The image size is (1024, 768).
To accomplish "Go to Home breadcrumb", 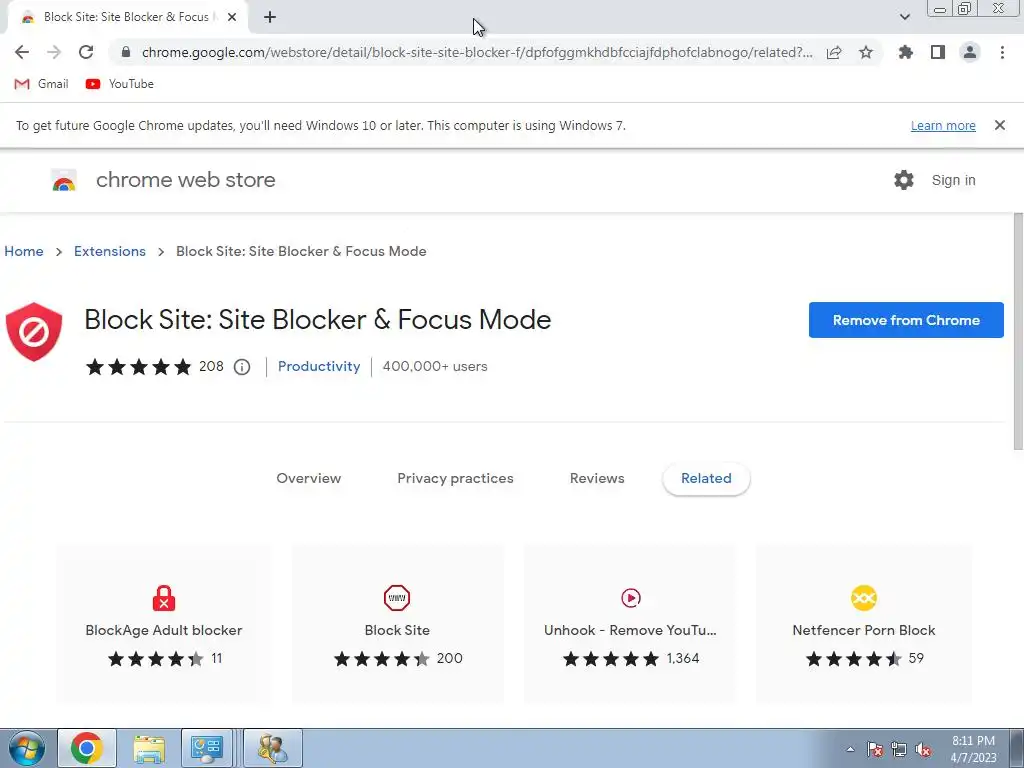I will (x=24, y=251).
